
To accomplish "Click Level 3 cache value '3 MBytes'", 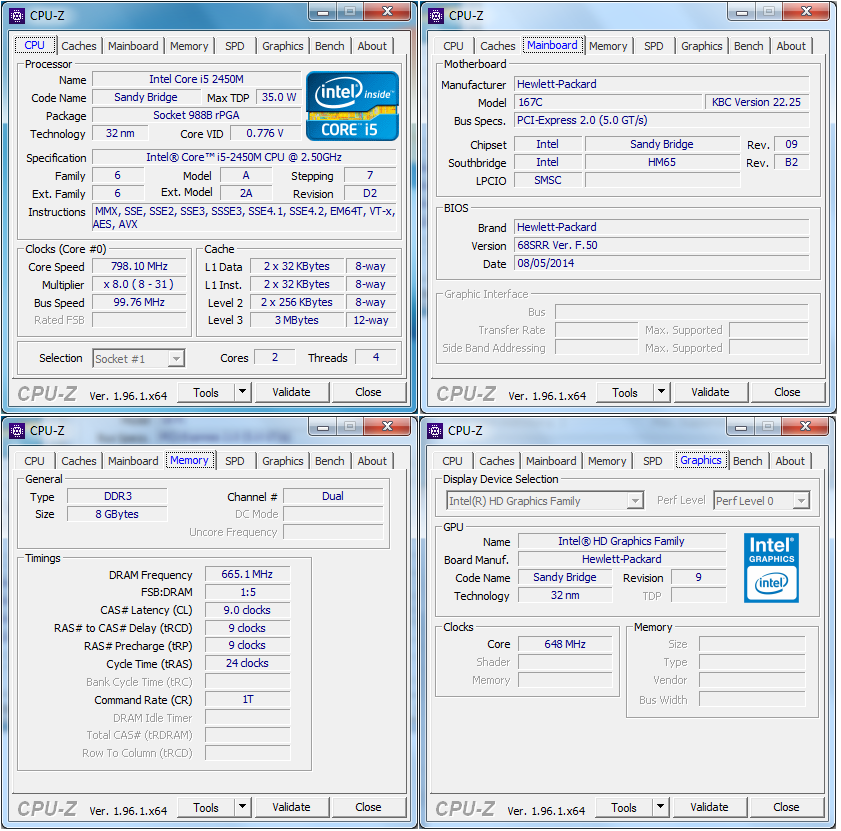I will coord(297,320).
